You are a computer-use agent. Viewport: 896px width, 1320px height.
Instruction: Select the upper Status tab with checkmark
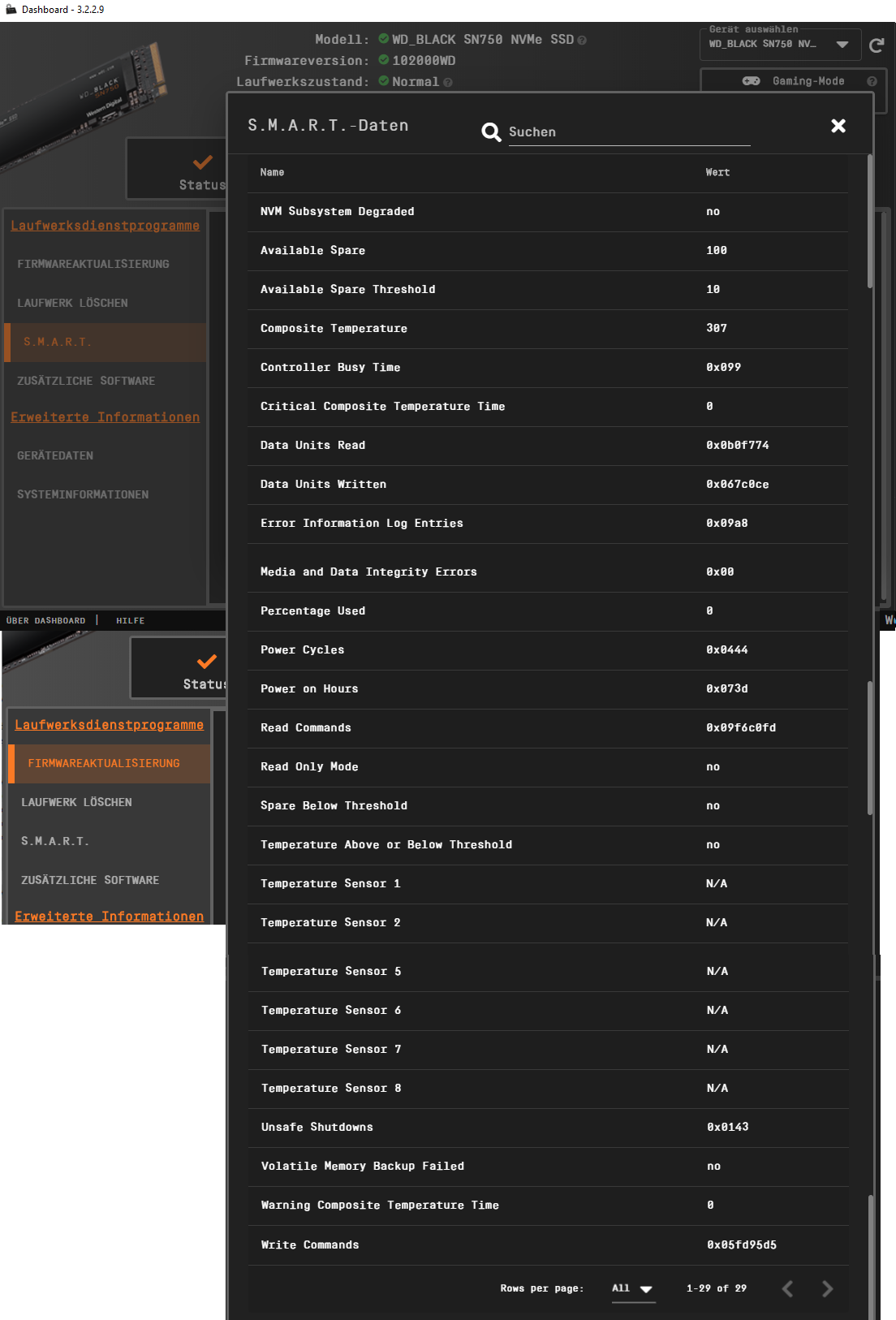(x=177, y=169)
